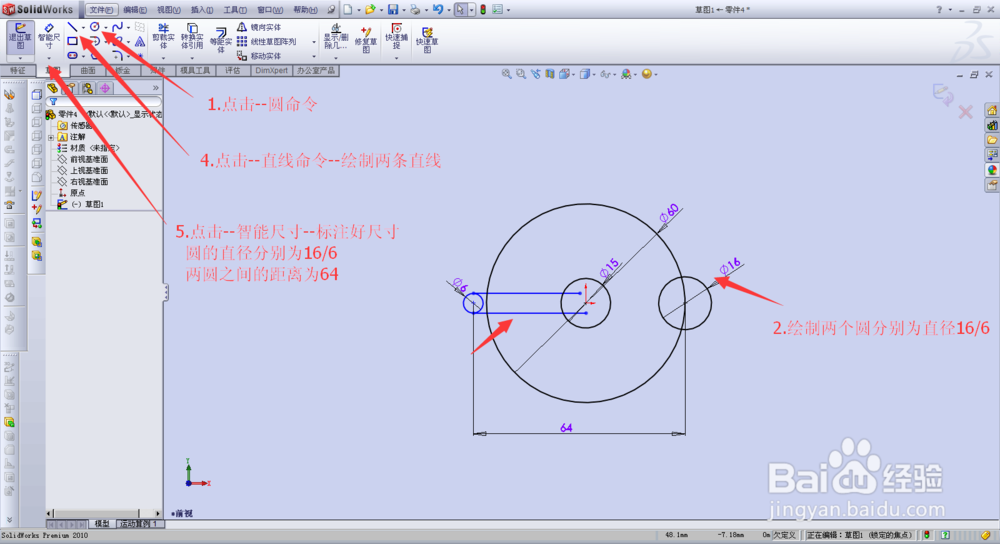Click the 等距实体 offset entities tool
The width and height of the screenshot is (1000, 544).
[x=221, y=40]
